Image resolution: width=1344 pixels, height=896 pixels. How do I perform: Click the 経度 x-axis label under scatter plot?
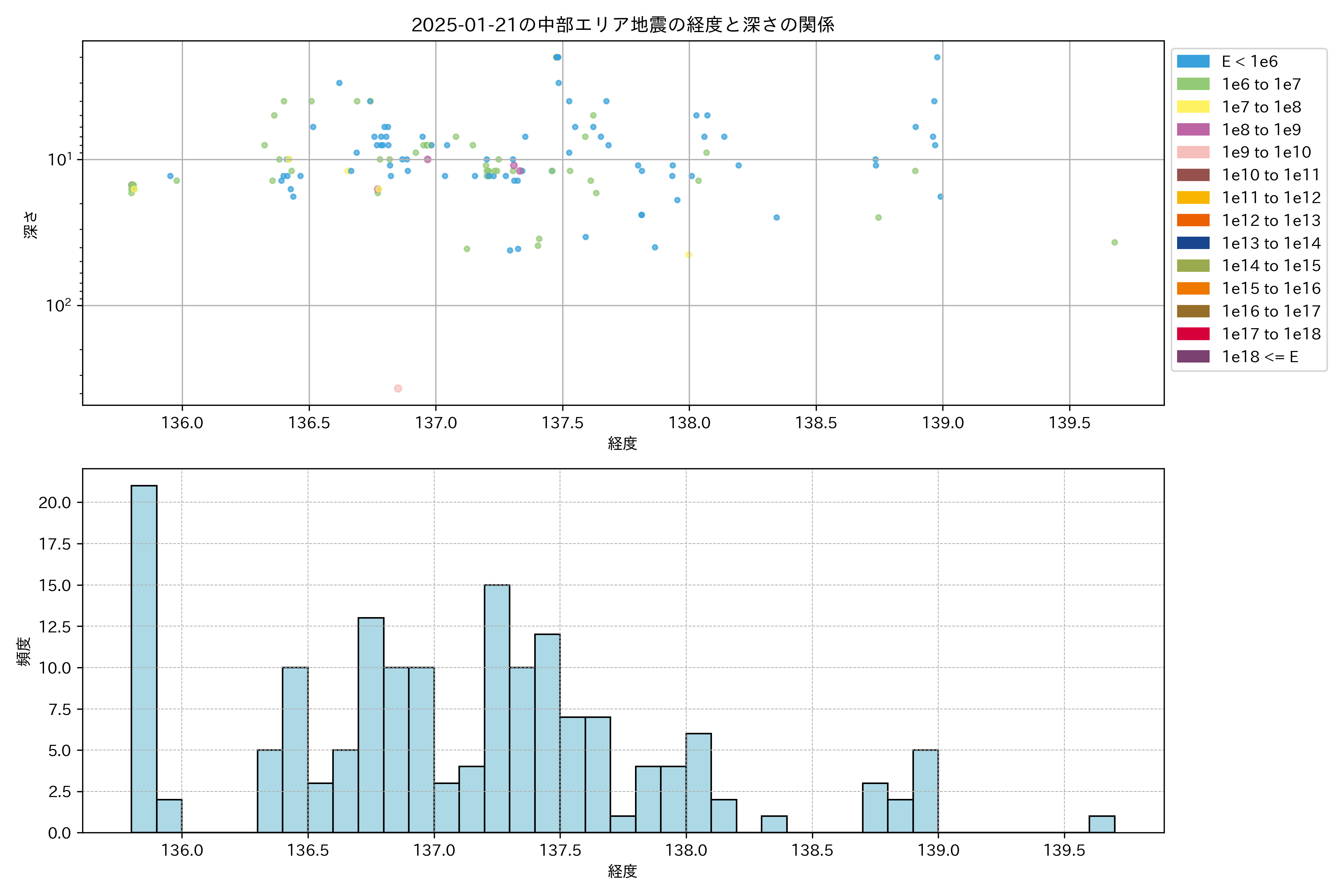point(622,444)
